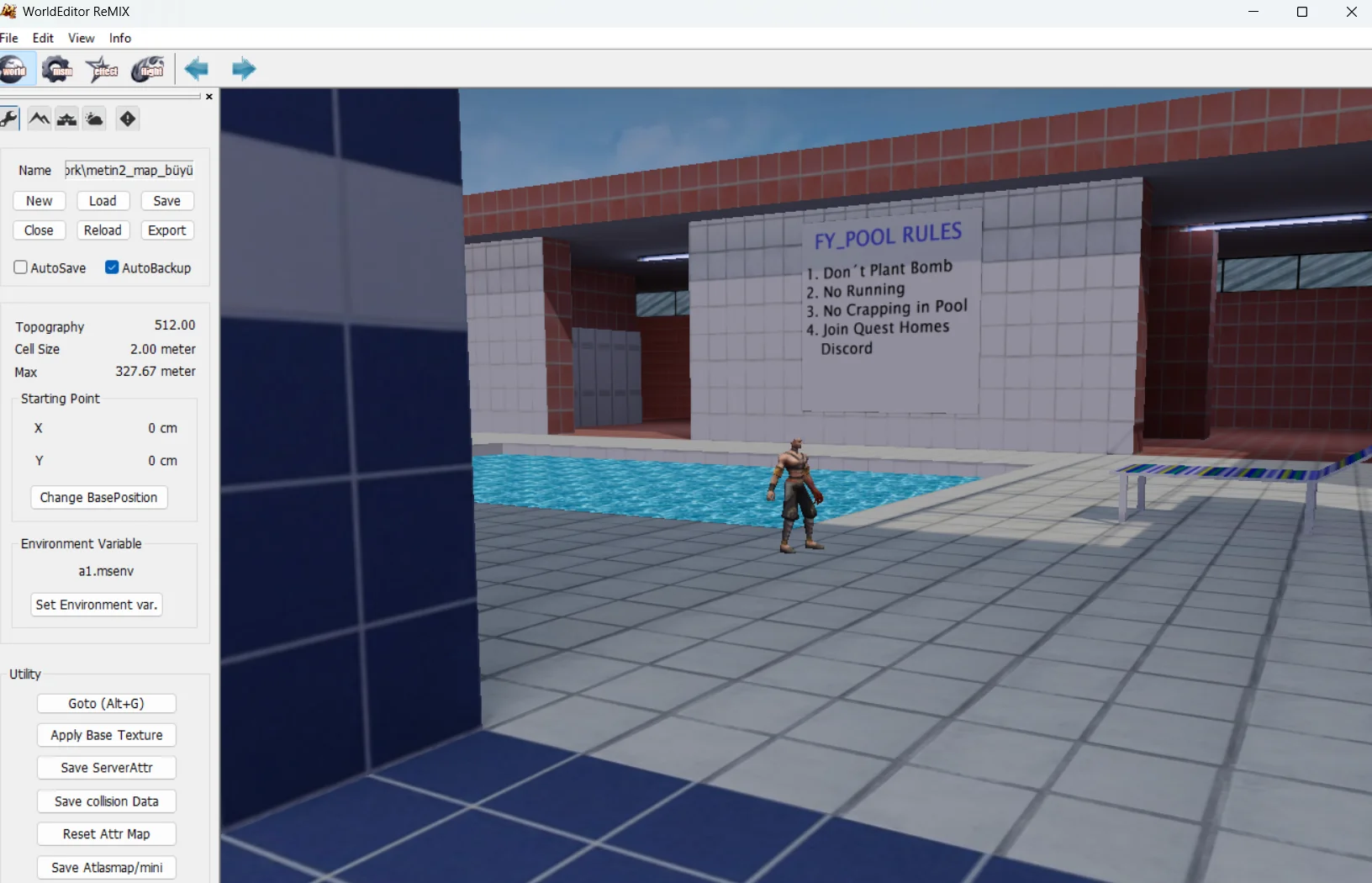Select the Starting Point Y value
The image size is (1372, 883).
tap(163, 461)
